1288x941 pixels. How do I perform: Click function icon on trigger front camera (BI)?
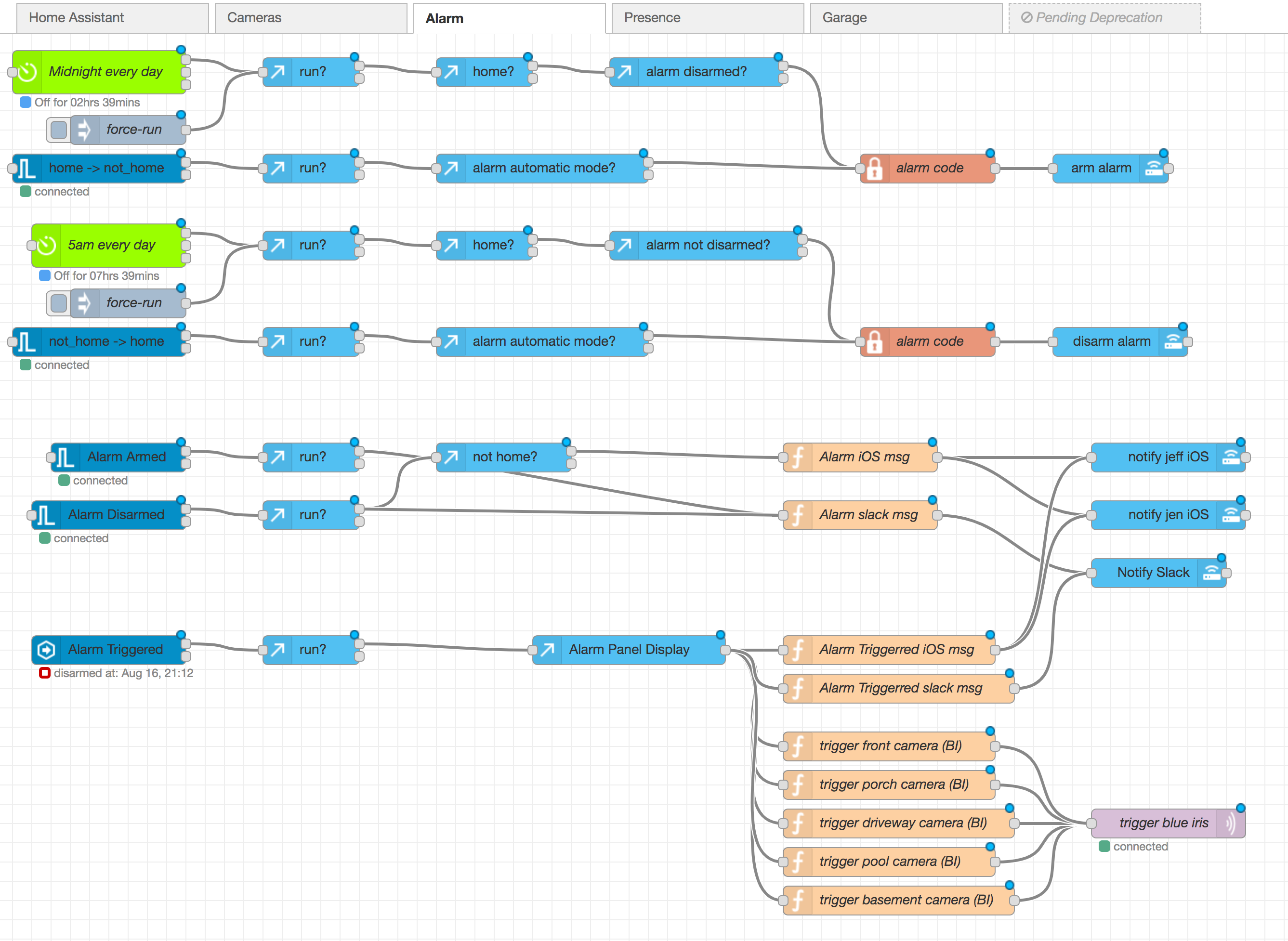(798, 746)
